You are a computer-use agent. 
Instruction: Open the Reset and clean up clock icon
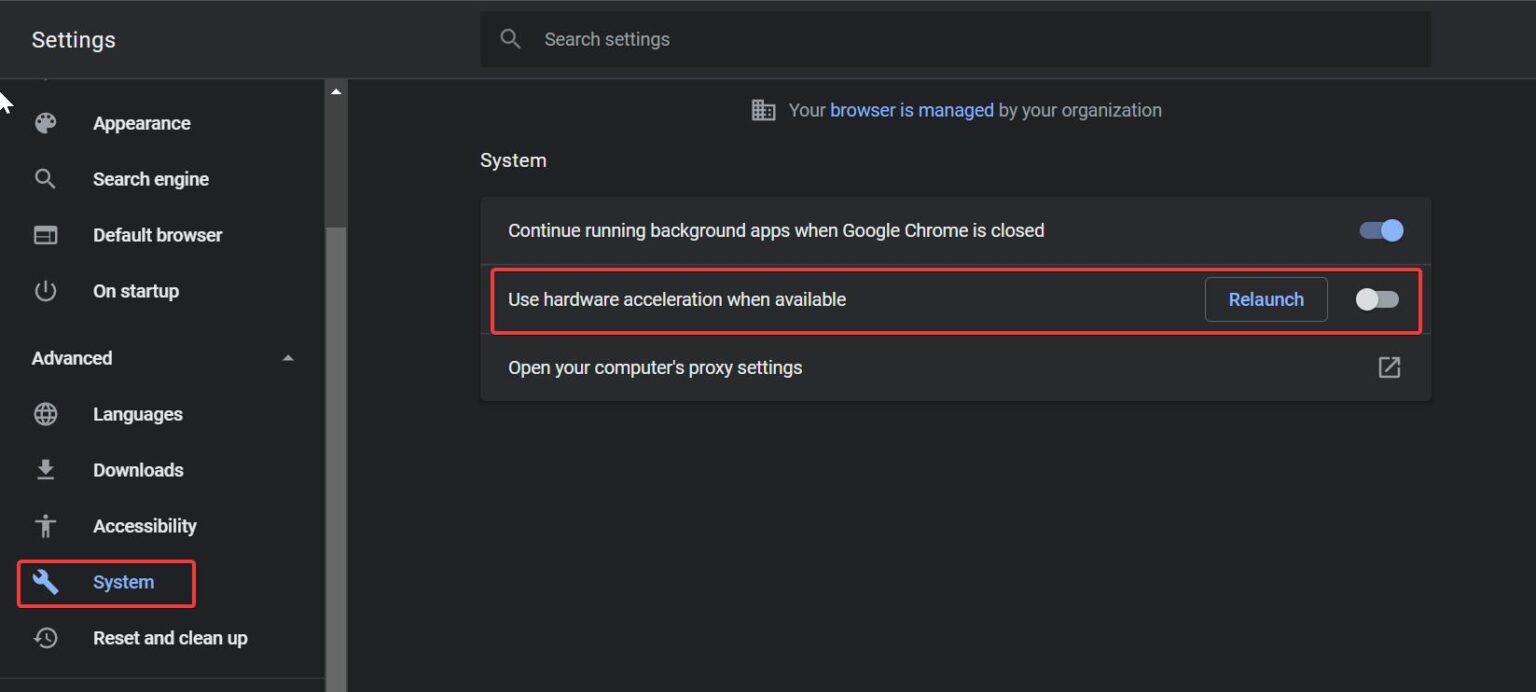point(46,638)
